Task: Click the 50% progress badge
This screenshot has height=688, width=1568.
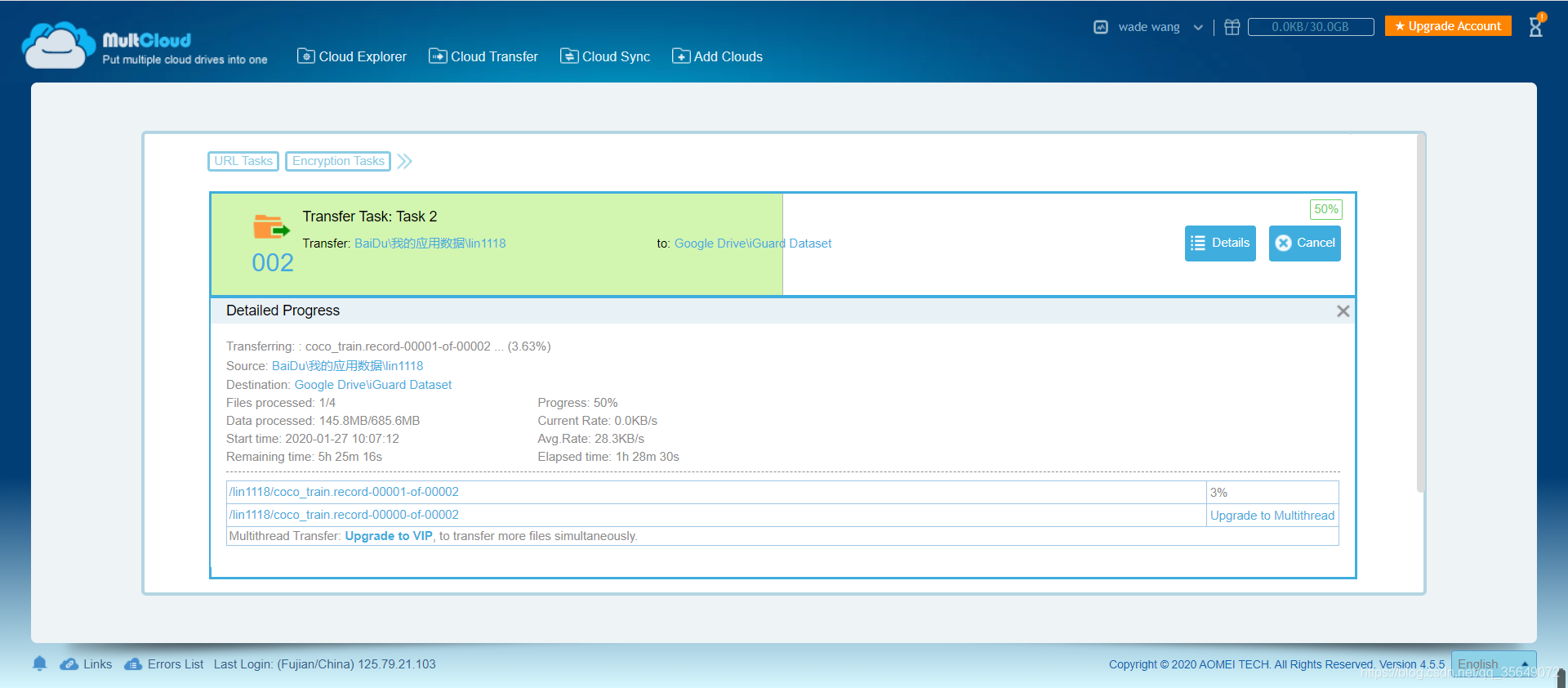Action: click(x=1326, y=209)
